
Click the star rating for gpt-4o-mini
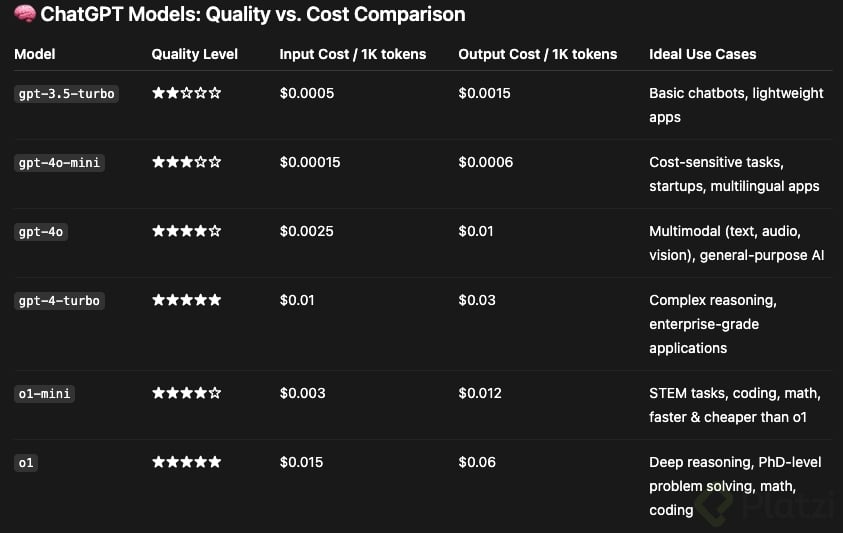187,162
